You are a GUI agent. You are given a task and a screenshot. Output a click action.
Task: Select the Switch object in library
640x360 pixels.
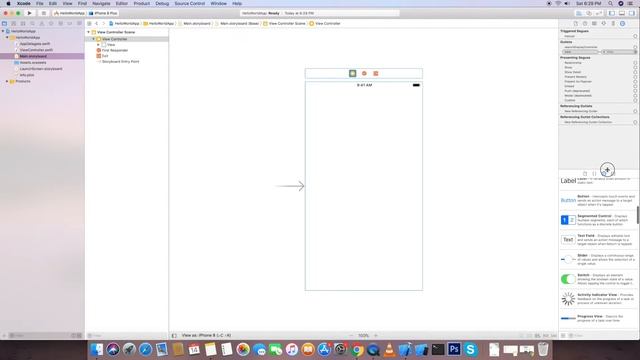598,279
